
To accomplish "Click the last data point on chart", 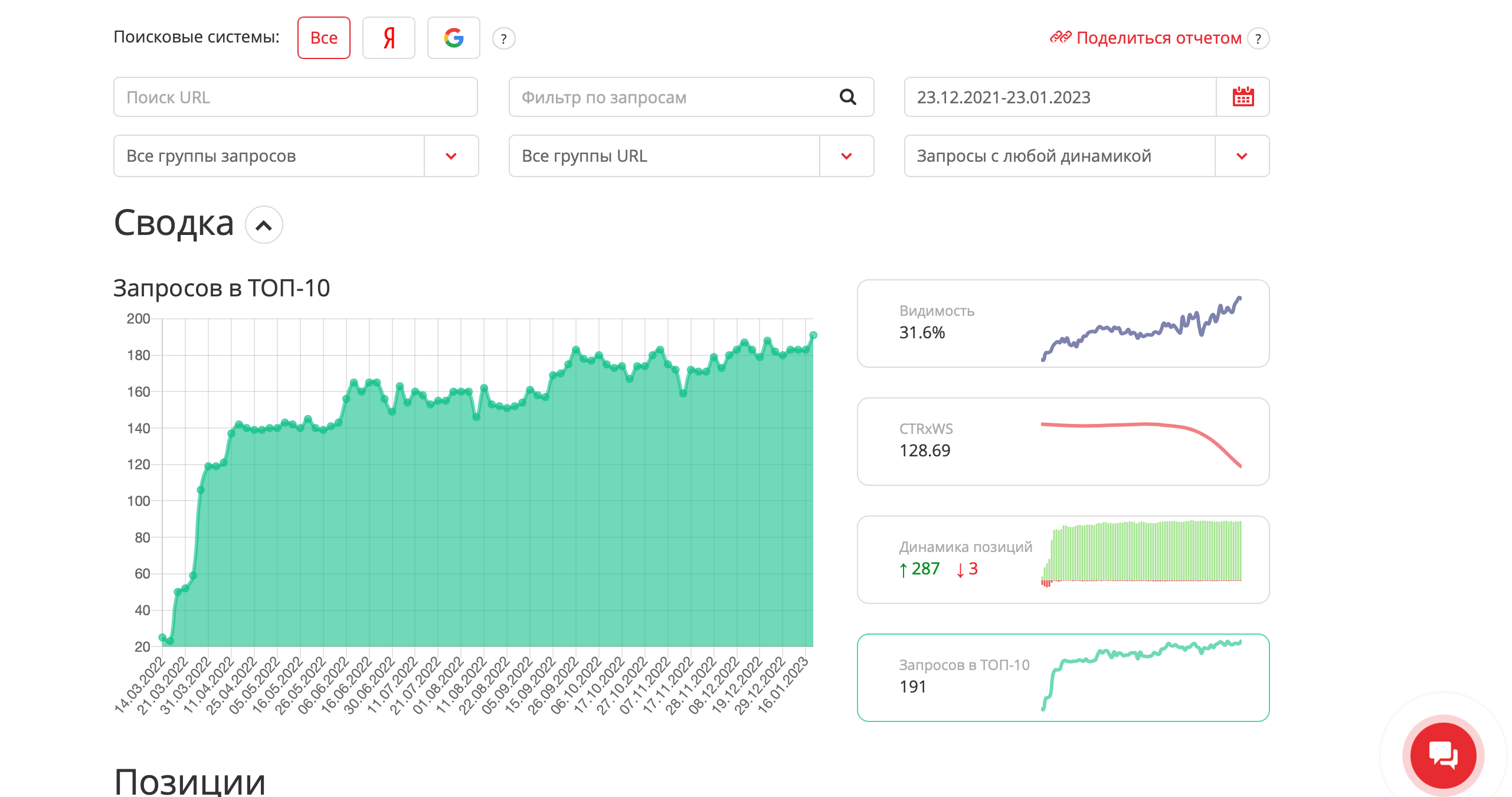I will [x=813, y=335].
